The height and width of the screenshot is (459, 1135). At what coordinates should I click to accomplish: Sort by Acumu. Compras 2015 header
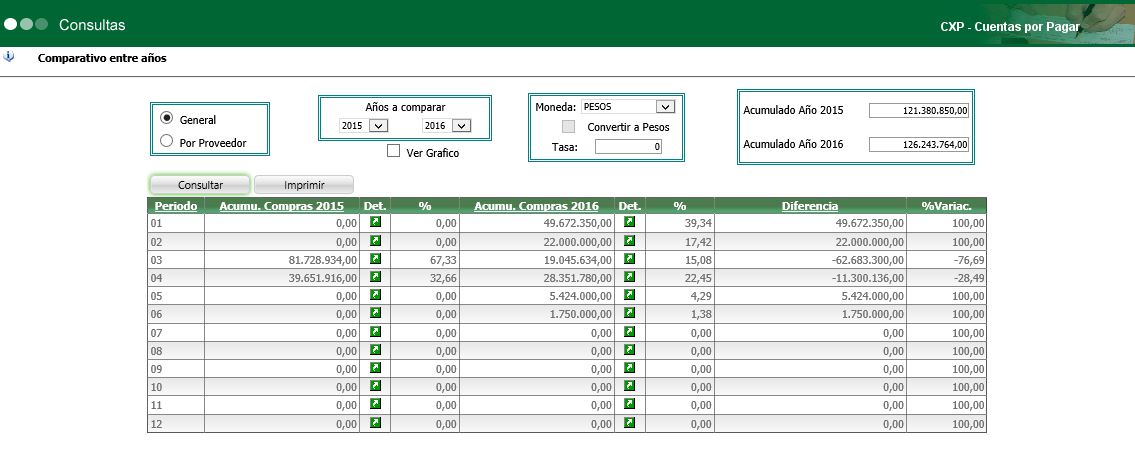[x=282, y=206]
